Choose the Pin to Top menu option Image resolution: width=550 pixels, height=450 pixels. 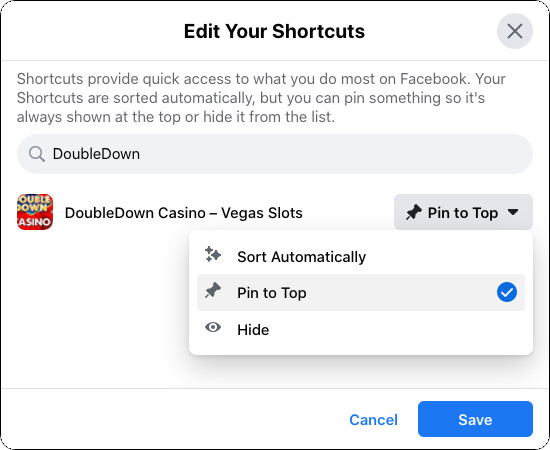pyautogui.click(x=361, y=293)
